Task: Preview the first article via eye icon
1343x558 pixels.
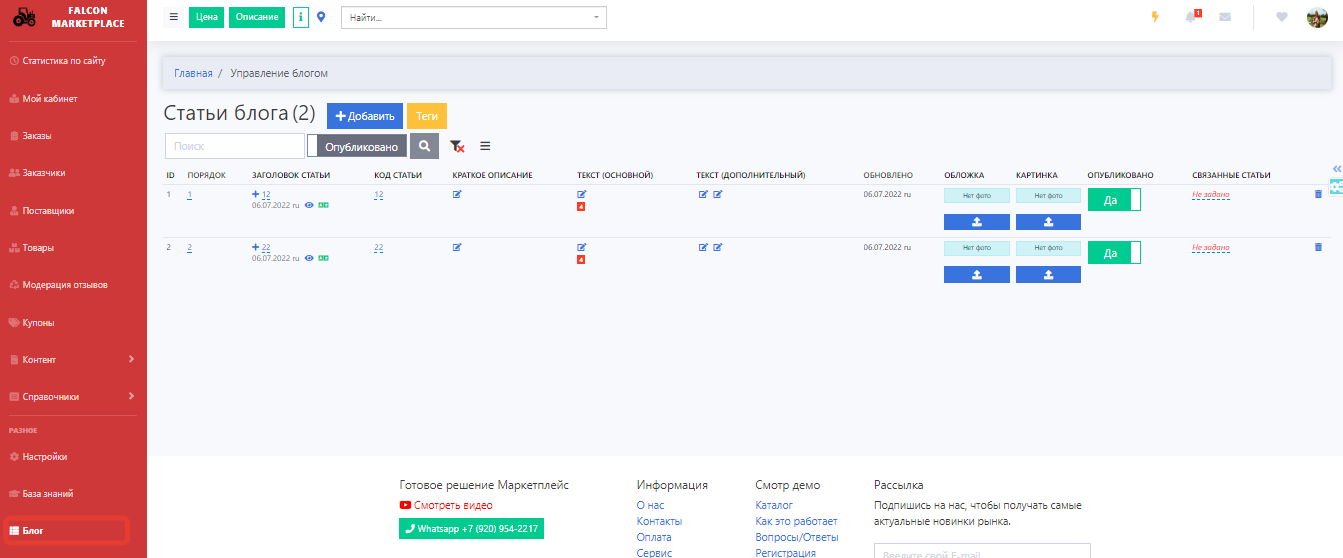Action: pos(309,204)
